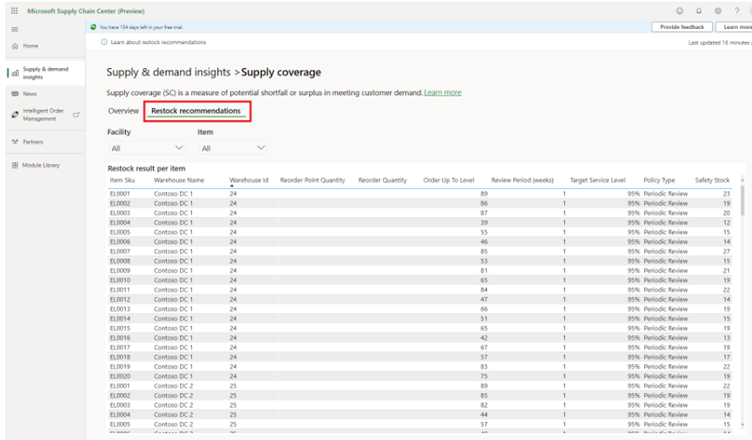The width and height of the screenshot is (752, 440).
Task: Open notifications bell icon
Action: coord(698,10)
